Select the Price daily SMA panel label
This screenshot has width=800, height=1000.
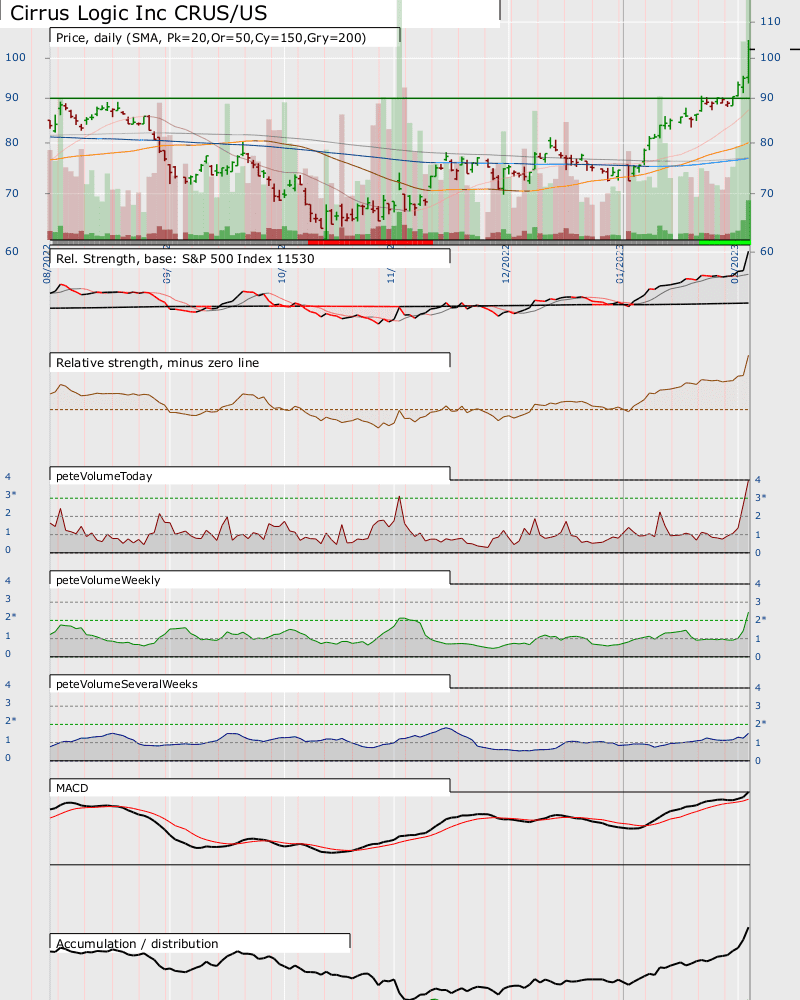pyautogui.click(x=211, y=38)
